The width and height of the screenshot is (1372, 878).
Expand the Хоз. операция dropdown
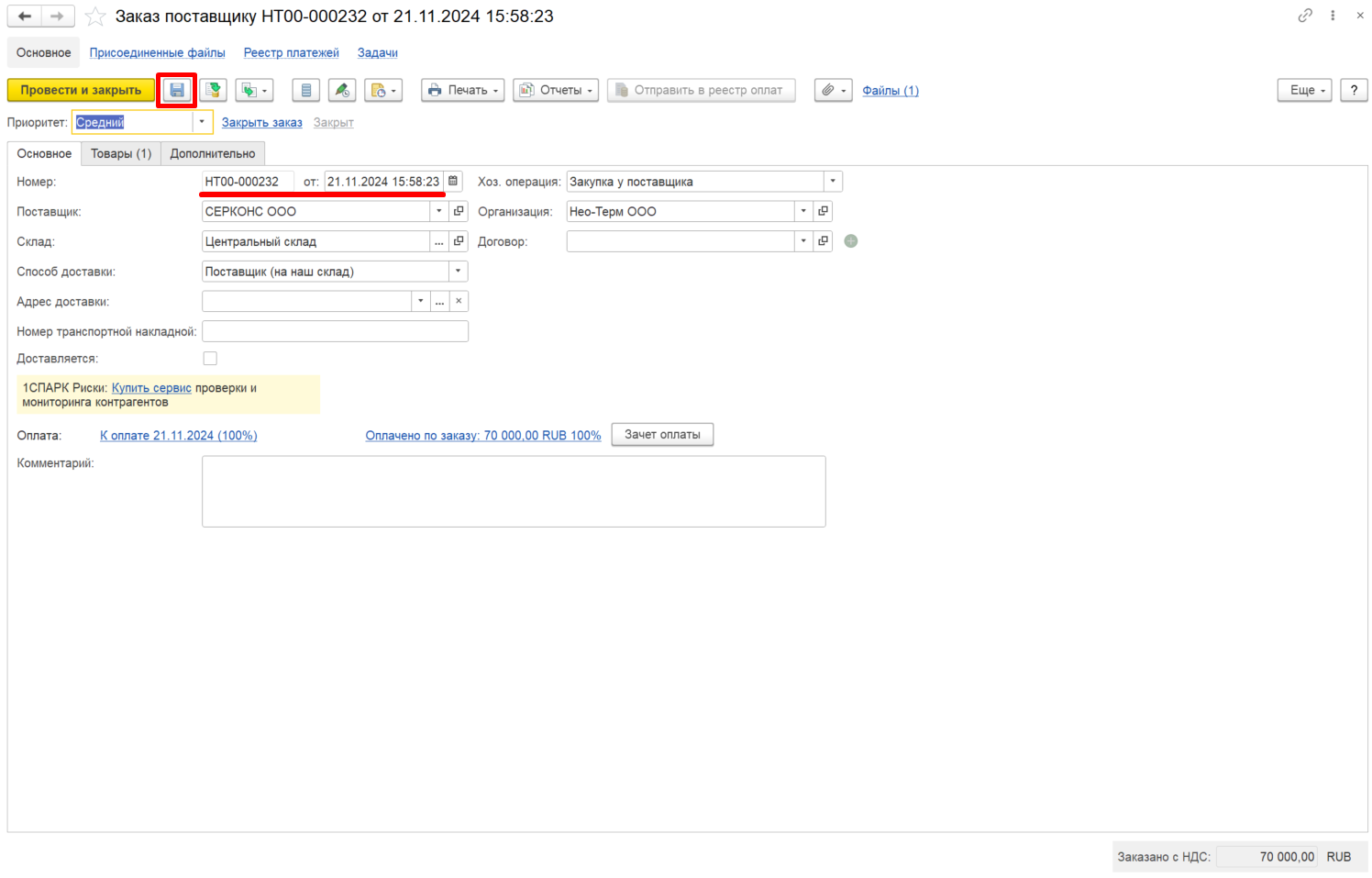(833, 182)
